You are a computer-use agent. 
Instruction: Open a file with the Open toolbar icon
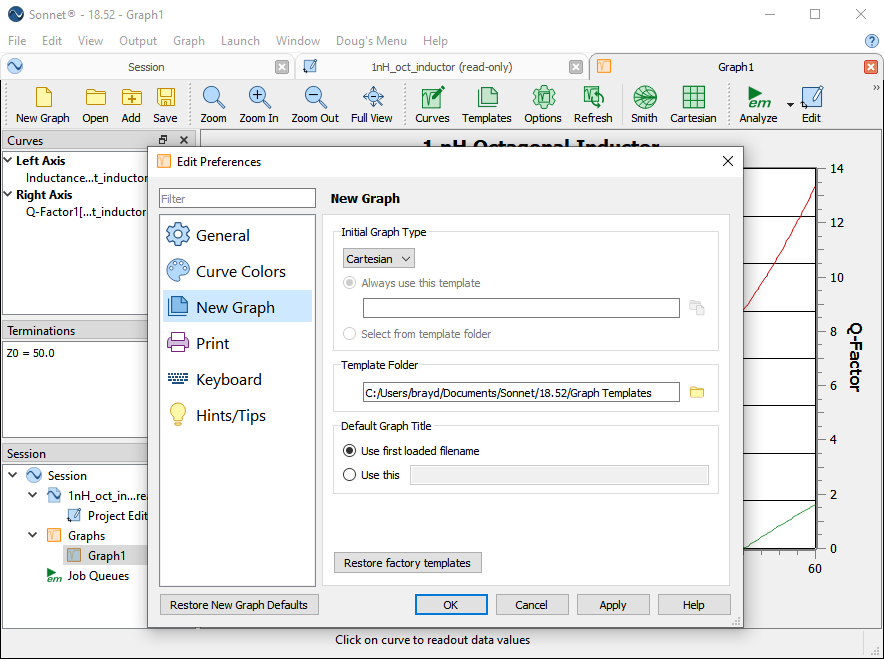point(95,105)
